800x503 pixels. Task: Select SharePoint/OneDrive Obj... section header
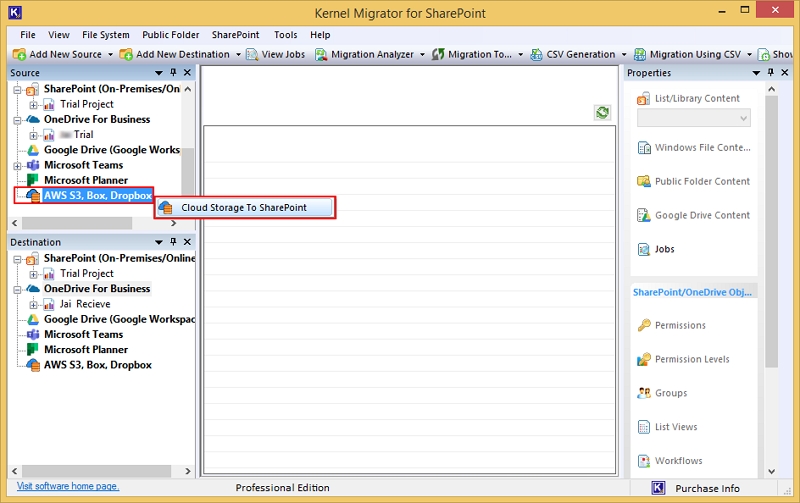click(692, 292)
